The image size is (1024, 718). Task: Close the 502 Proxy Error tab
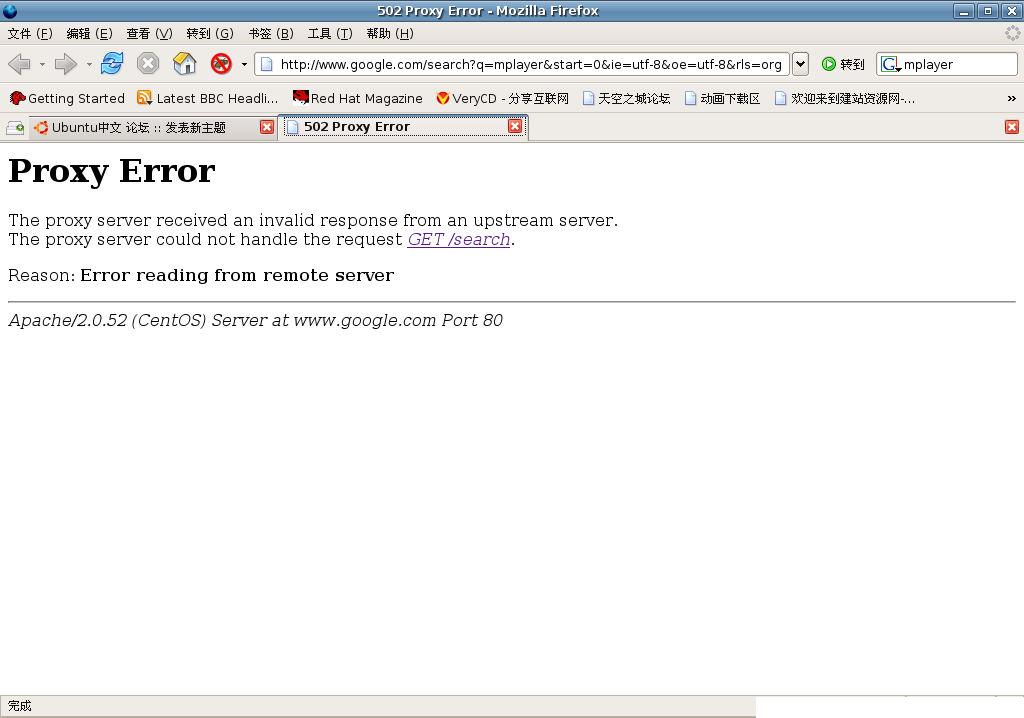(x=515, y=126)
